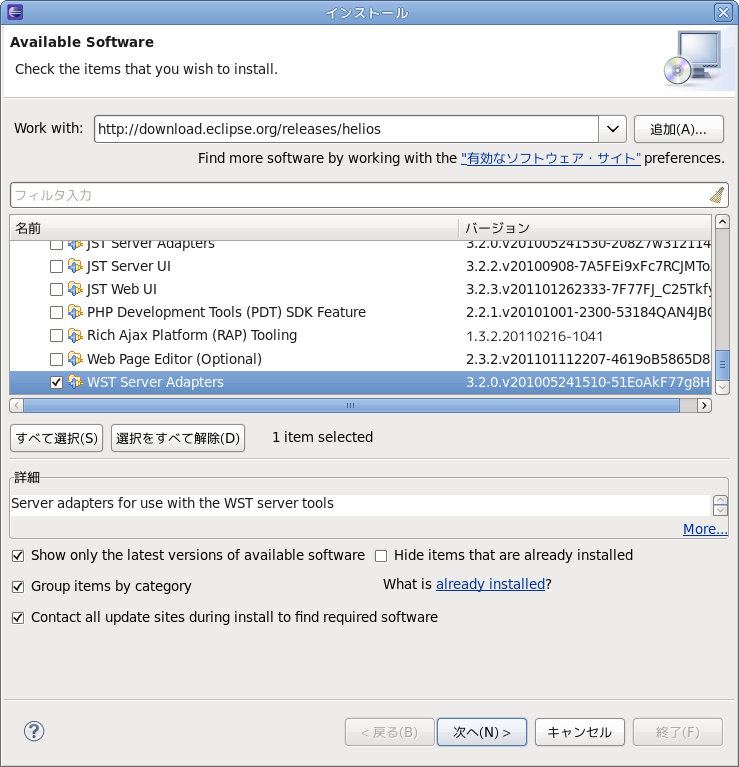Click the Rich Ajax Platform feature icon
This screenshot has height=767, width=739.
tap(75, 335)
